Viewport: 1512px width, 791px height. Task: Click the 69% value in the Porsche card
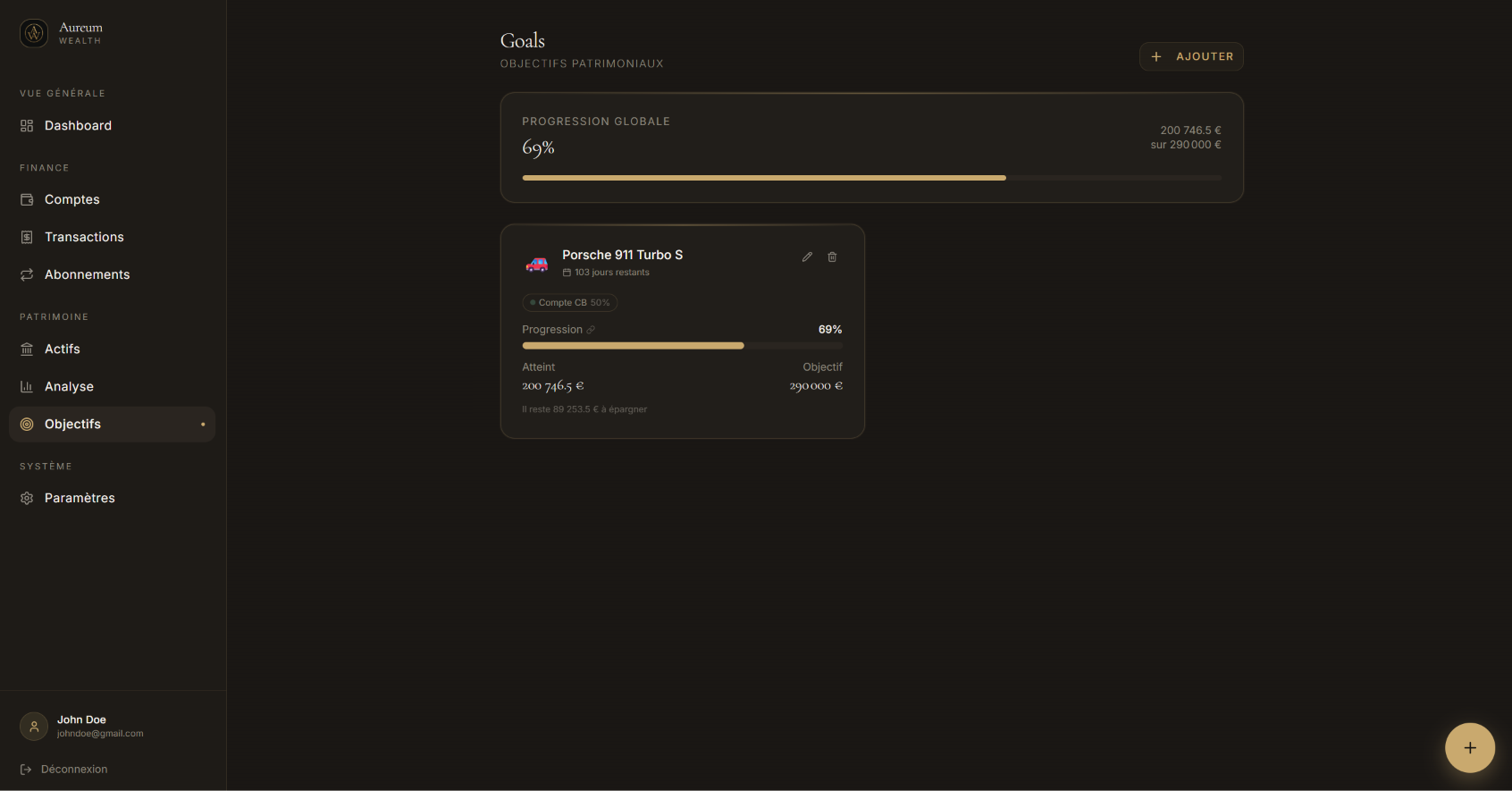pos(830,330)
